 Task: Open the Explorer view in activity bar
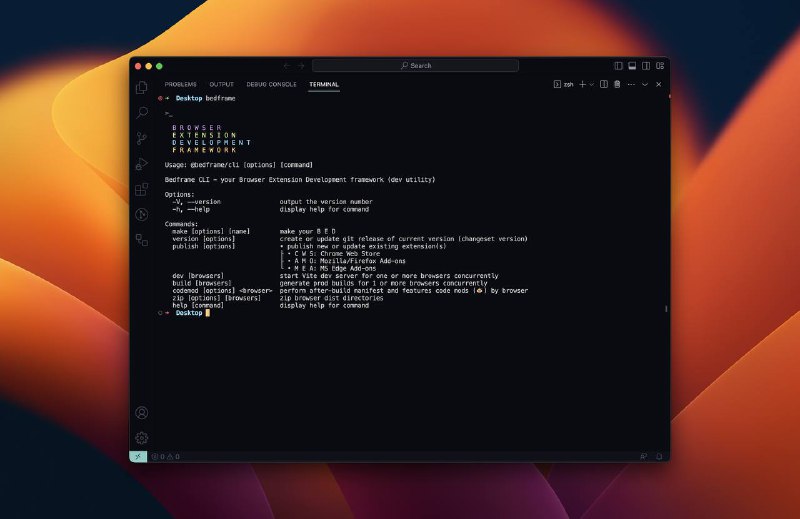142,88
